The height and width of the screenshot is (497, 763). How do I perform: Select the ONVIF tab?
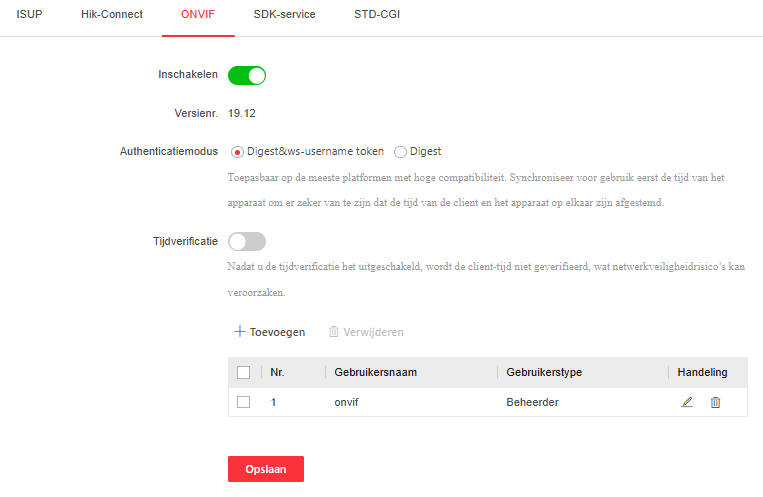[198, 15]
